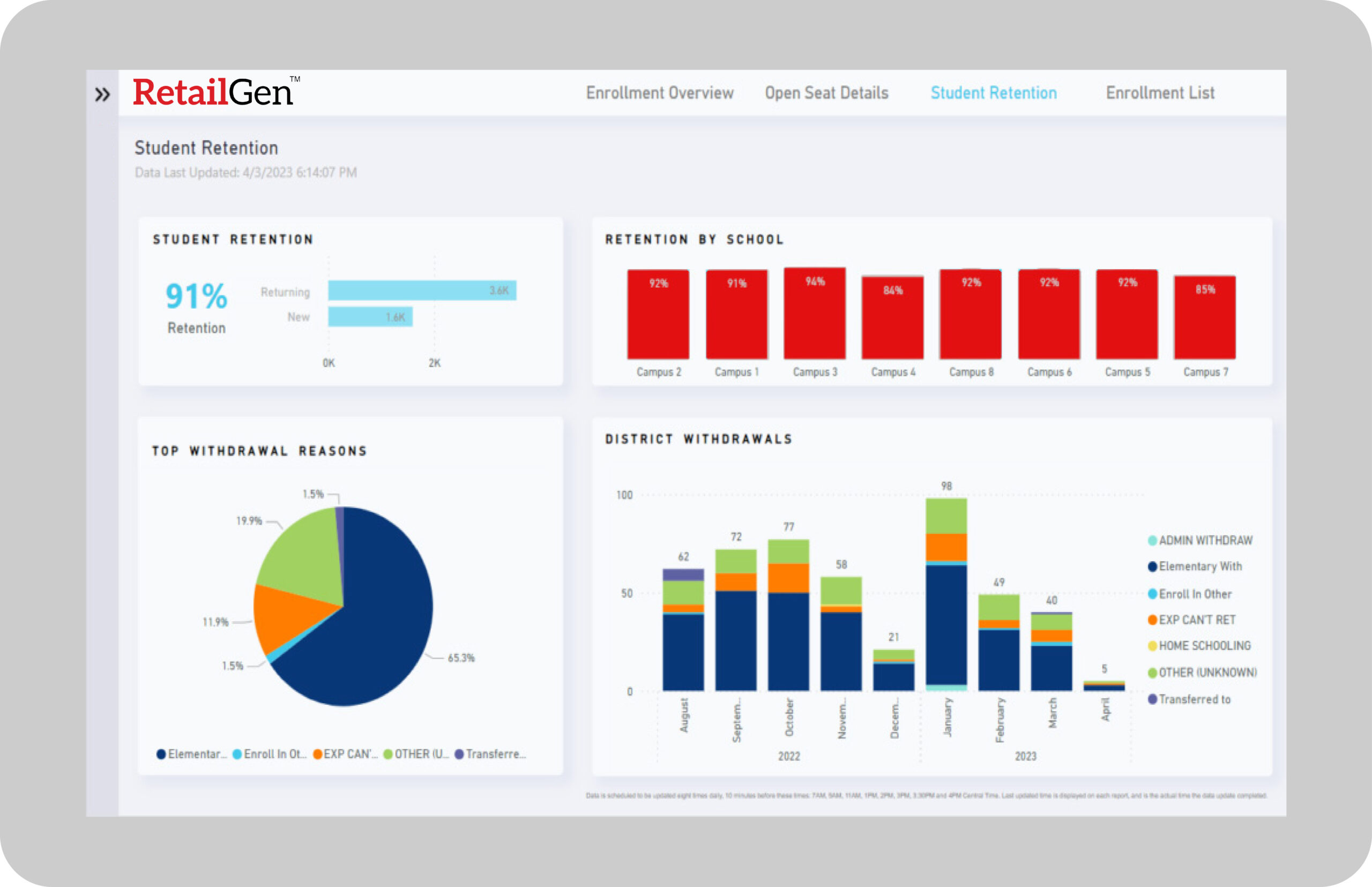The image size is (1372, 887).
Task: Click EXP CAN'T RET legend marker
Action: (x=1152, y=620)
